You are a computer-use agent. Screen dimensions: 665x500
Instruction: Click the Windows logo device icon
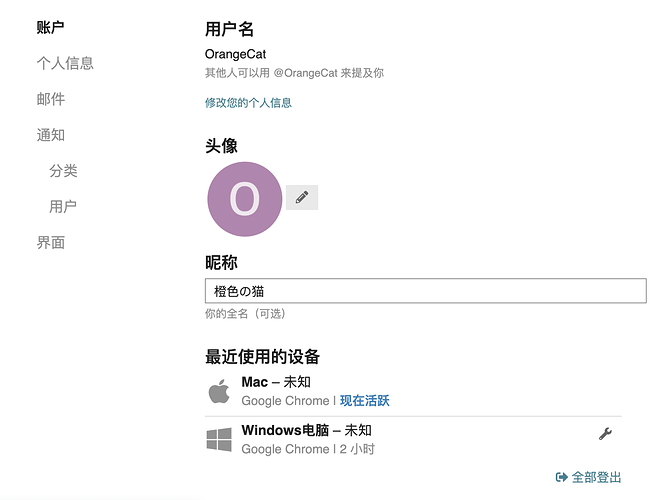[x=219, y=439]
